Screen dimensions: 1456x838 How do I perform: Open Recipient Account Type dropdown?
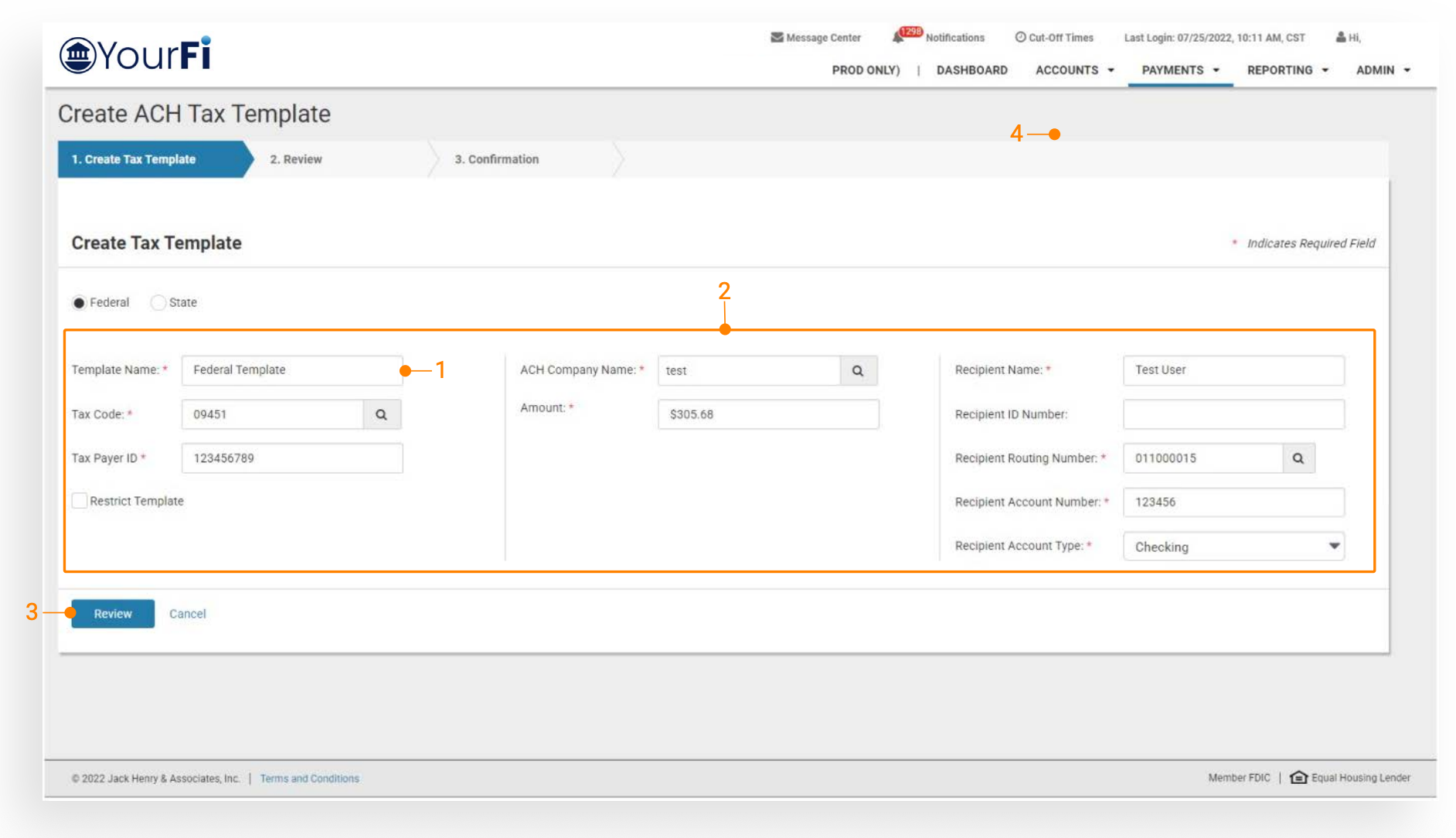pos(1233,547)
